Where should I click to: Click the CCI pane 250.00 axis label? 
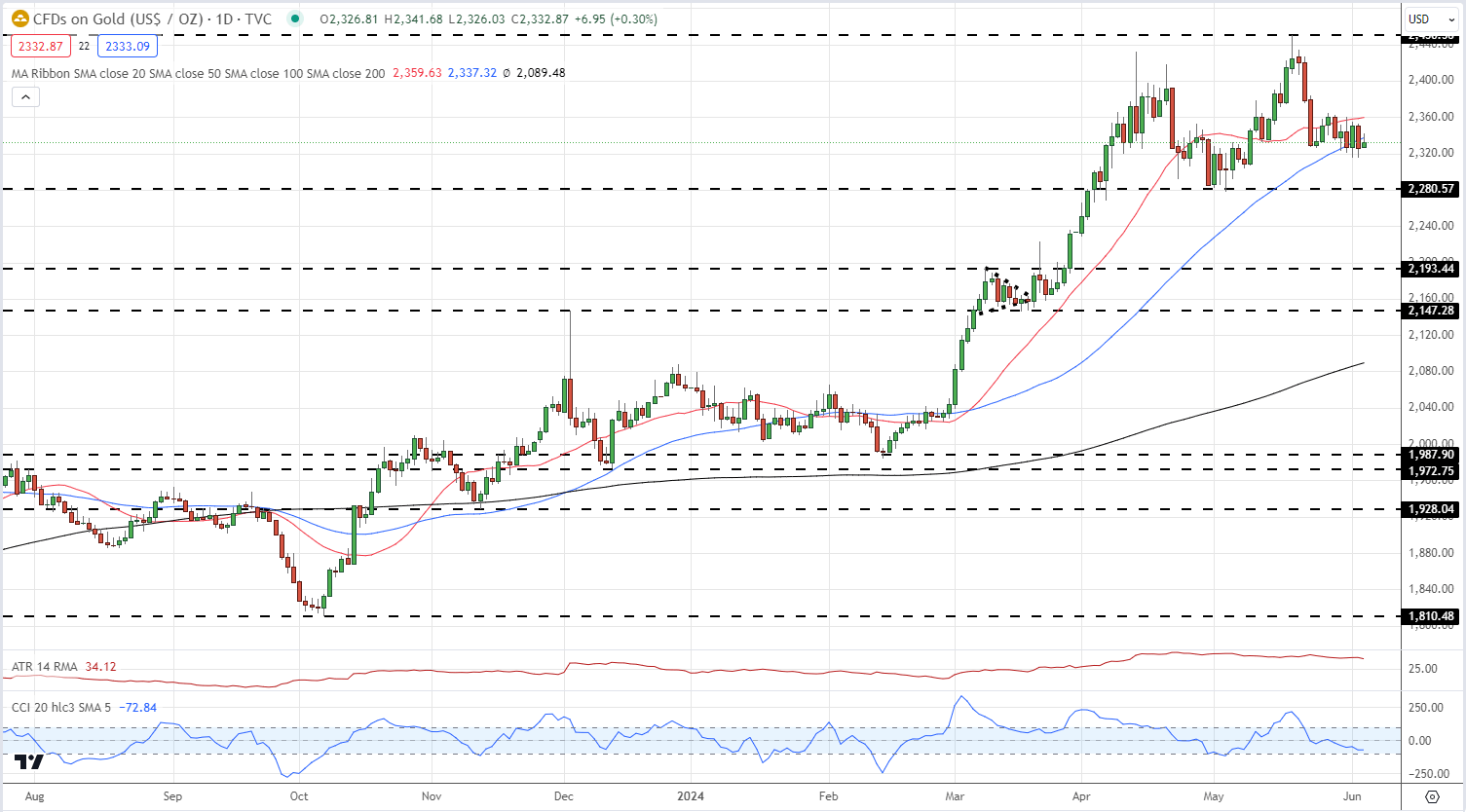1426,708
